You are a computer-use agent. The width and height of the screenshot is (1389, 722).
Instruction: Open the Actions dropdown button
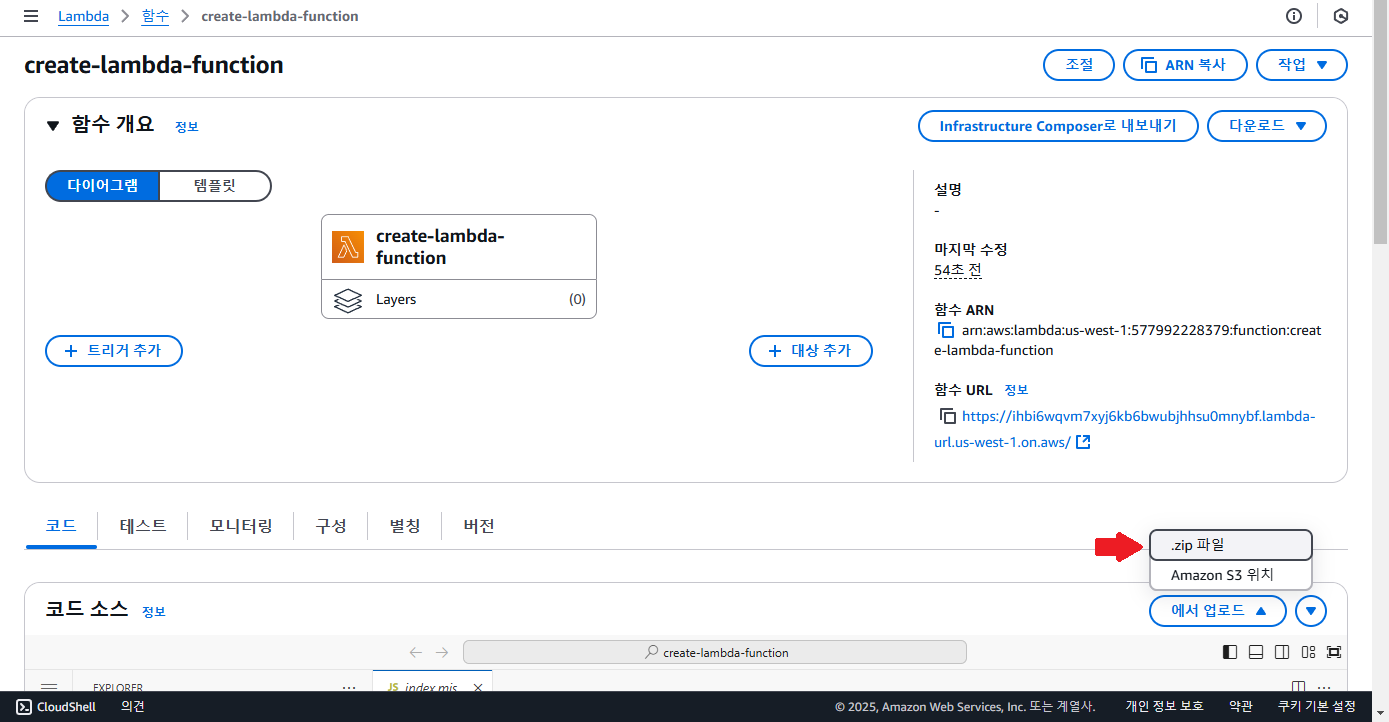coord(1302,65)
